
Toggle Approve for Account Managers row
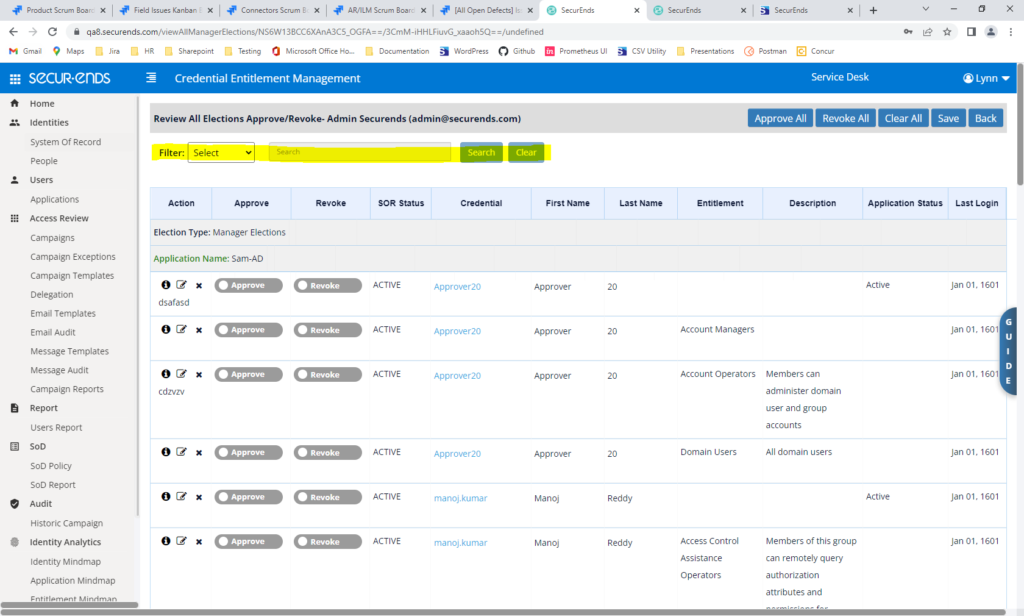coord(248,330)
